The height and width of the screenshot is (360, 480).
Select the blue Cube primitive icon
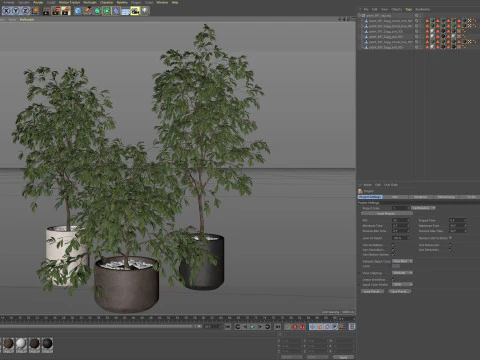[78, 11]
